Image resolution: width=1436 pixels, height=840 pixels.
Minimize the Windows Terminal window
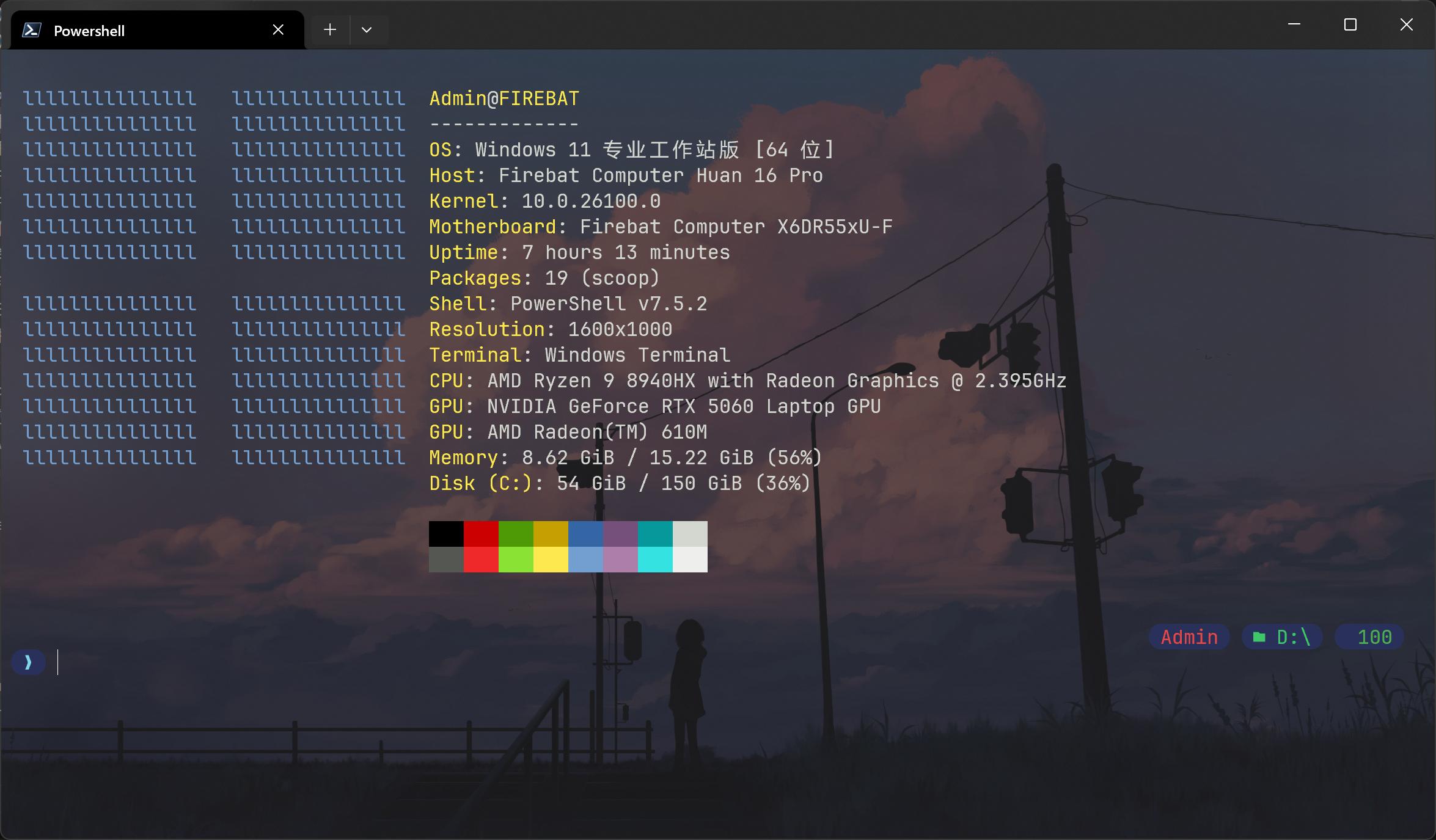[x=1294, y=24]
